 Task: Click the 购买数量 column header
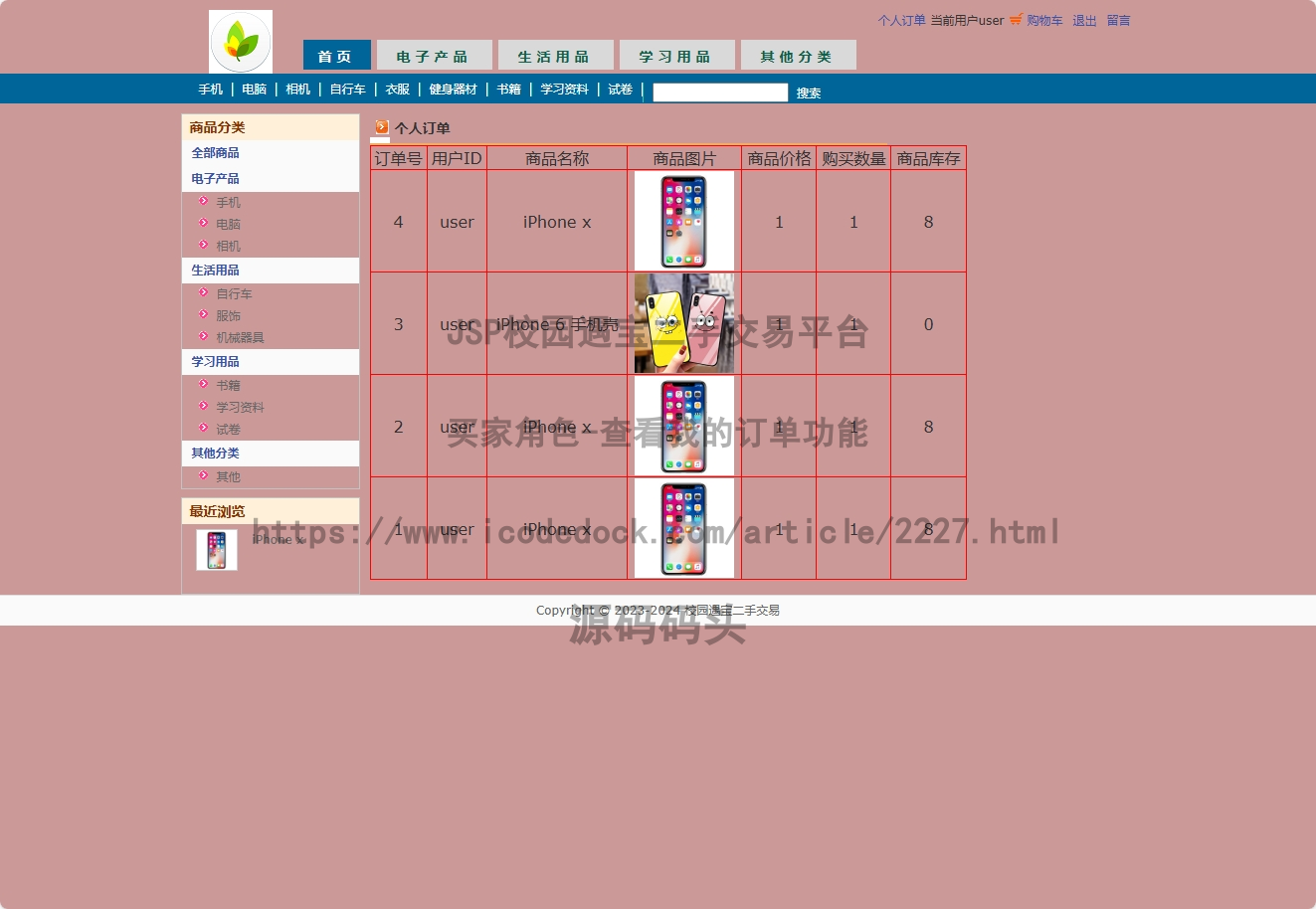click(x=853, y=158)
